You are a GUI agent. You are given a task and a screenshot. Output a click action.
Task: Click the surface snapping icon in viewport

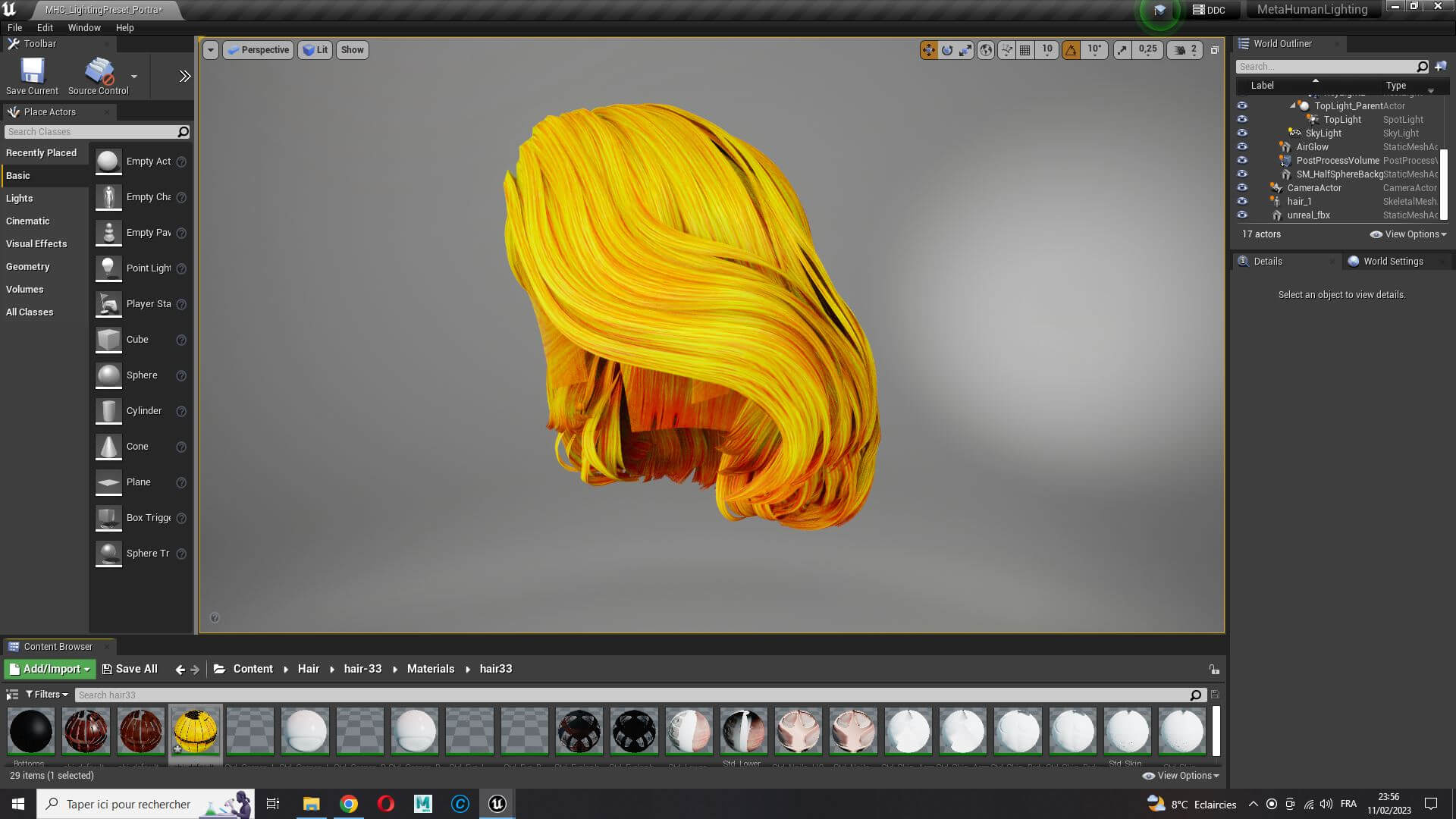1006,50
